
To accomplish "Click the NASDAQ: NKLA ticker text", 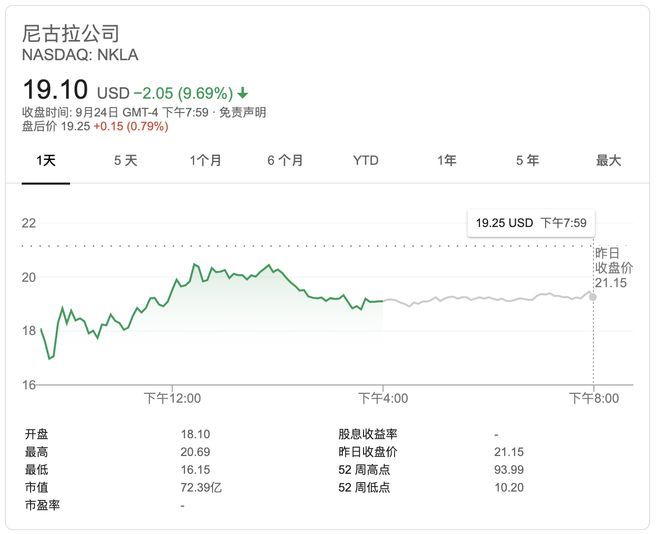I will pyautogui.click(x=80, y=55).
